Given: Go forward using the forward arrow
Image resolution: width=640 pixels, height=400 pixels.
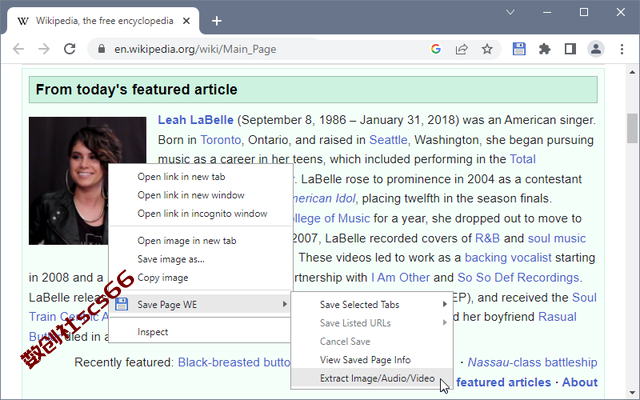Looking at the screenshot, I should coord(44,49).
